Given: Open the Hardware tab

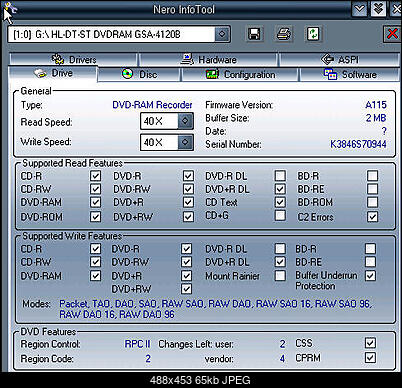Looking at the screenshot, I should tap(208, 59).
